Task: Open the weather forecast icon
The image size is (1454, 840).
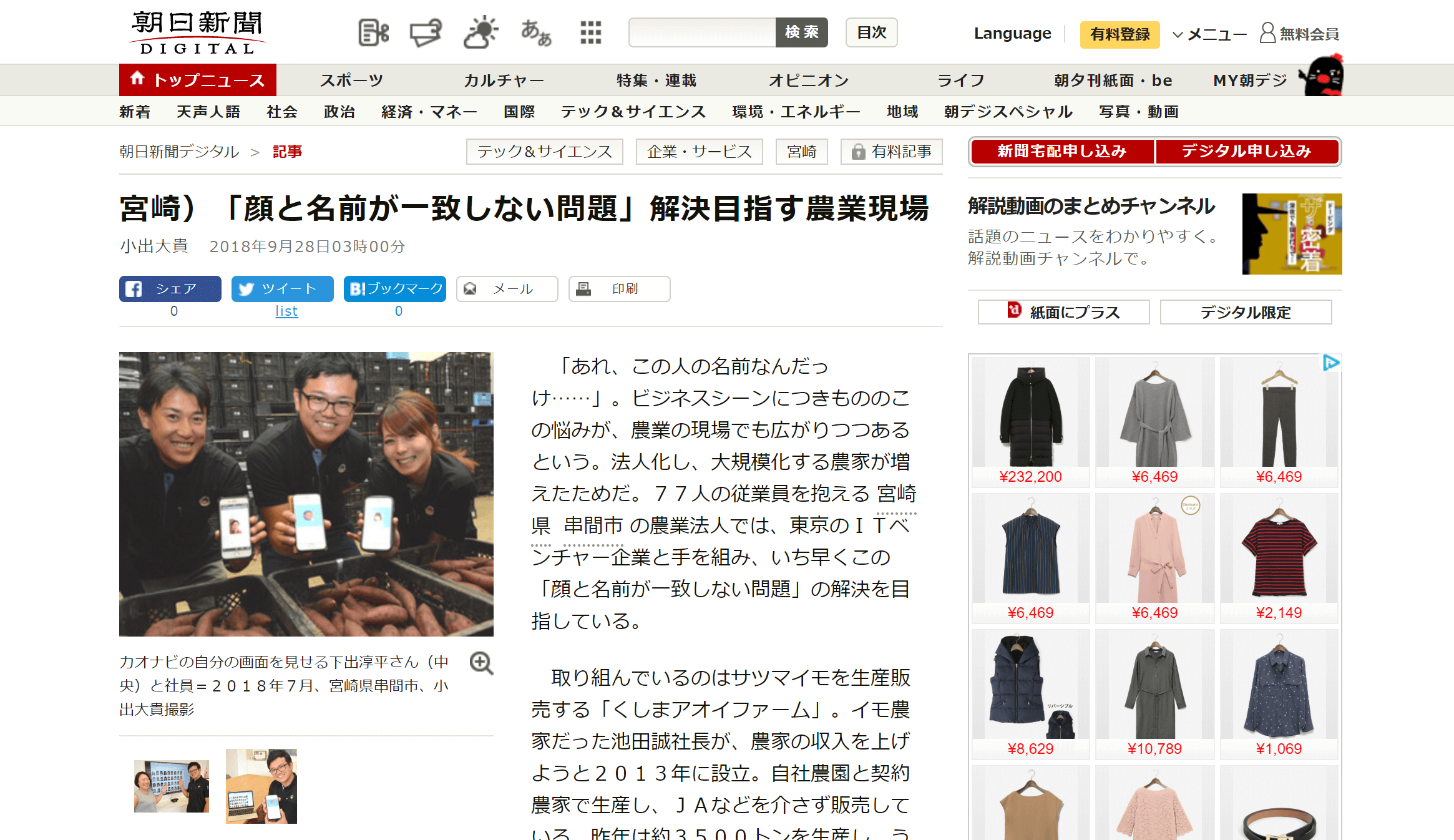Action: pyautogui.click(x=481, y=32)
